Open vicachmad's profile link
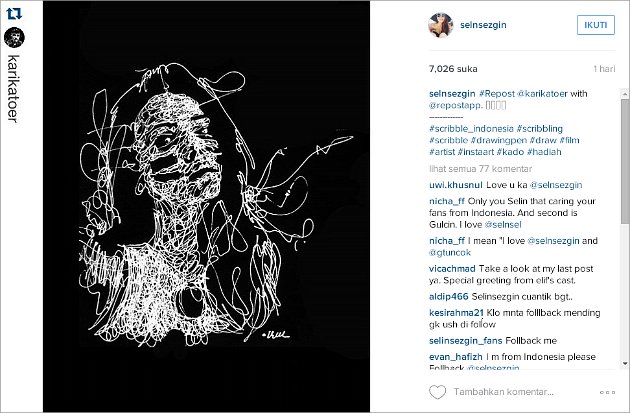This screenshot has height=413, width=630. [x=452, y=269]
